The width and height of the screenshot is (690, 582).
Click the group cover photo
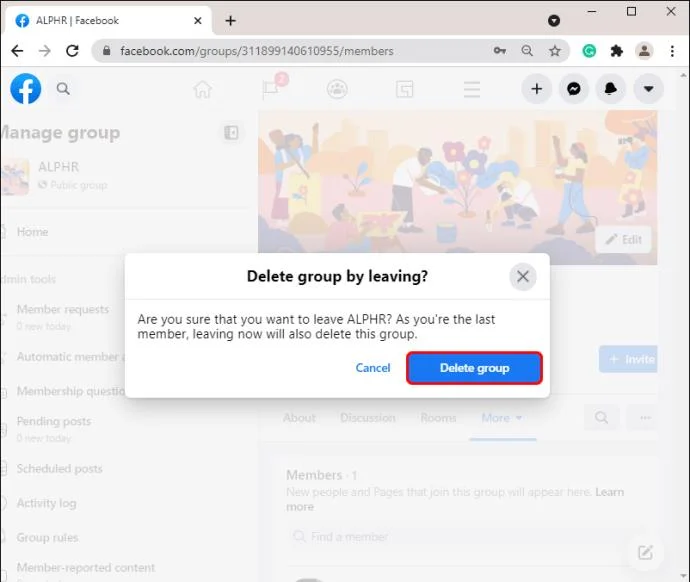[458, 180]
